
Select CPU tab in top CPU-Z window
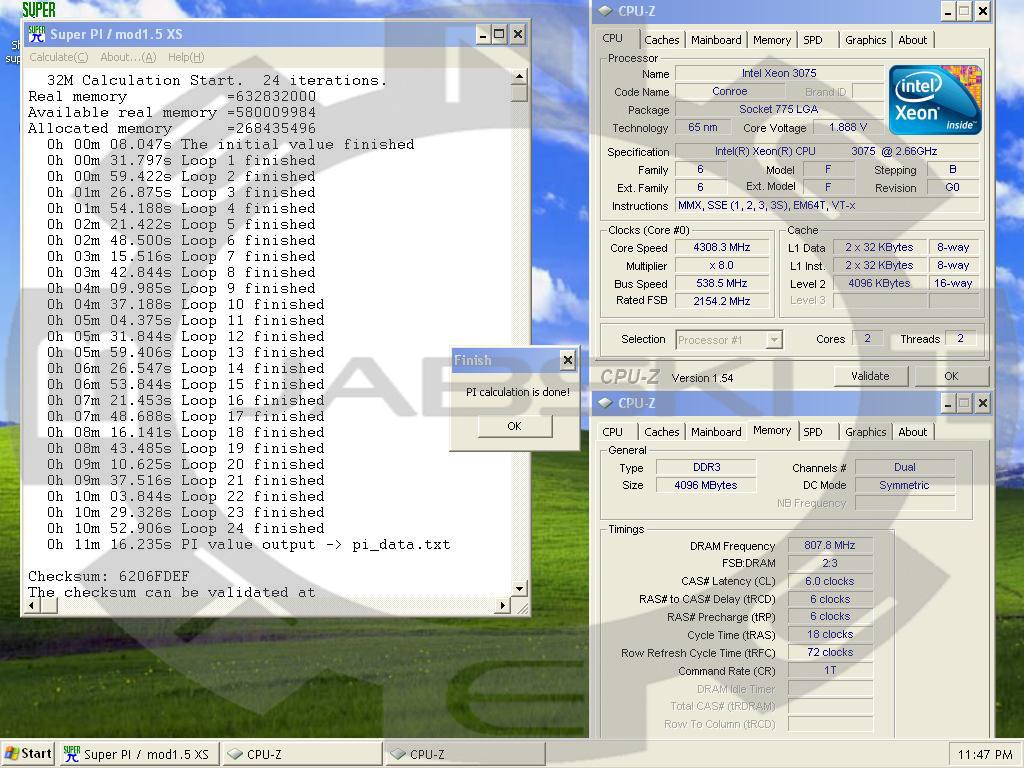click(x=613, y=38)
